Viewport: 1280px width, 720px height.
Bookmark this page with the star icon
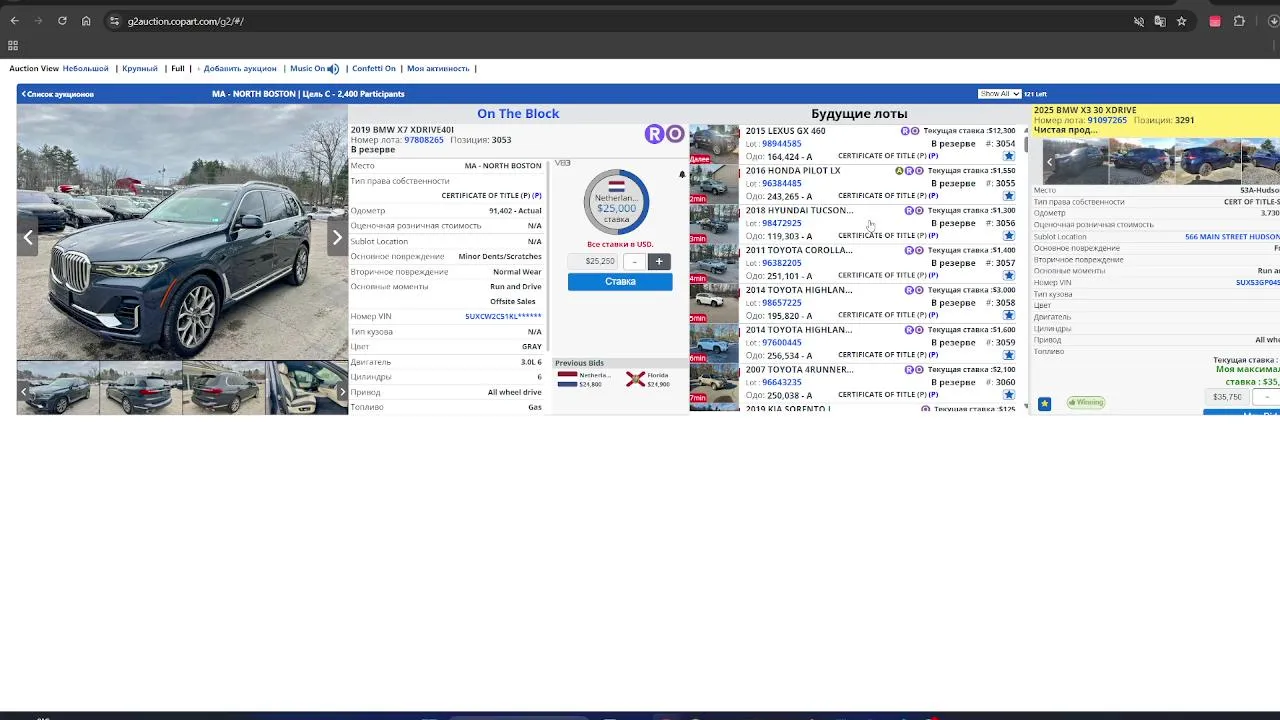tap(1181, 21)
